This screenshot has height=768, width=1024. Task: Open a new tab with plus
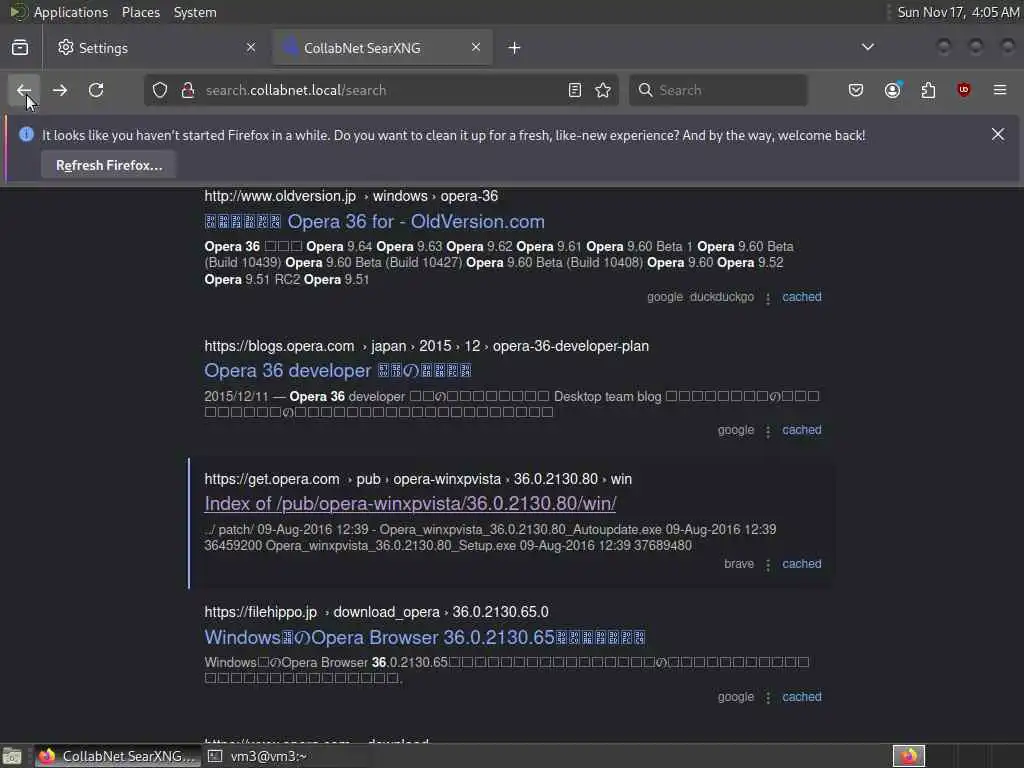click(515, 48)
